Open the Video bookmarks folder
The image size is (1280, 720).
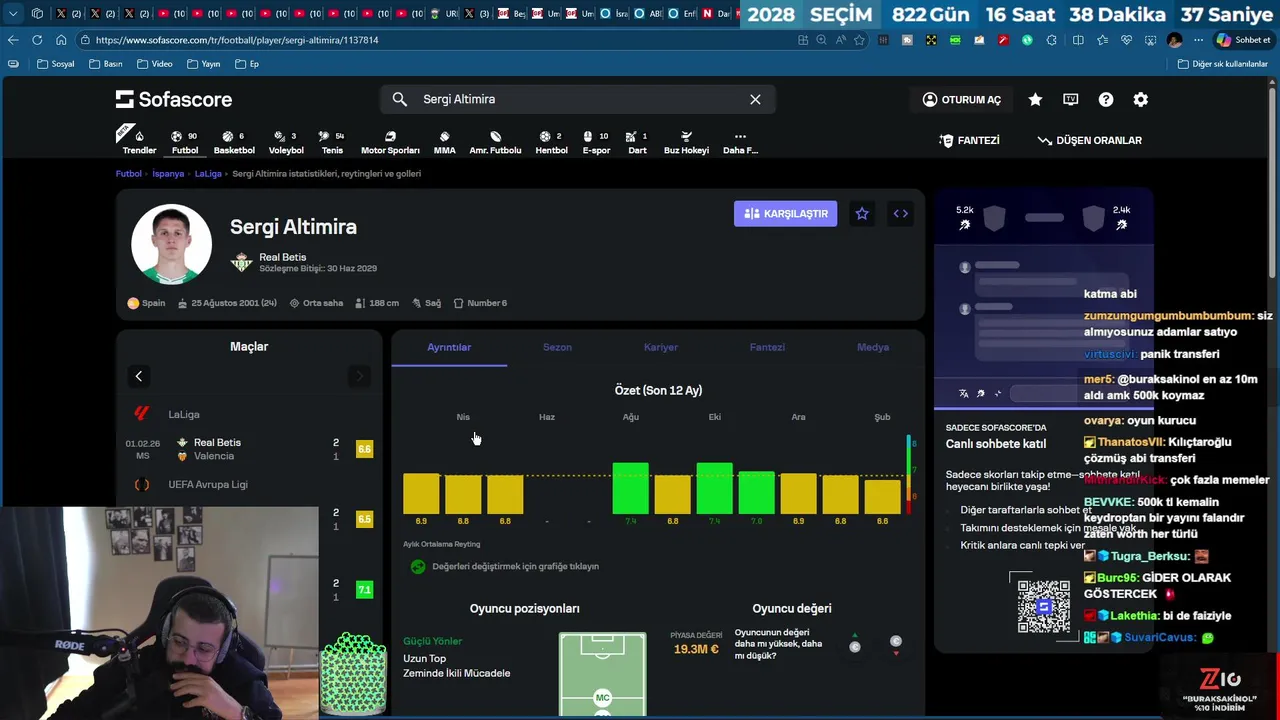[x=155, y=64]
